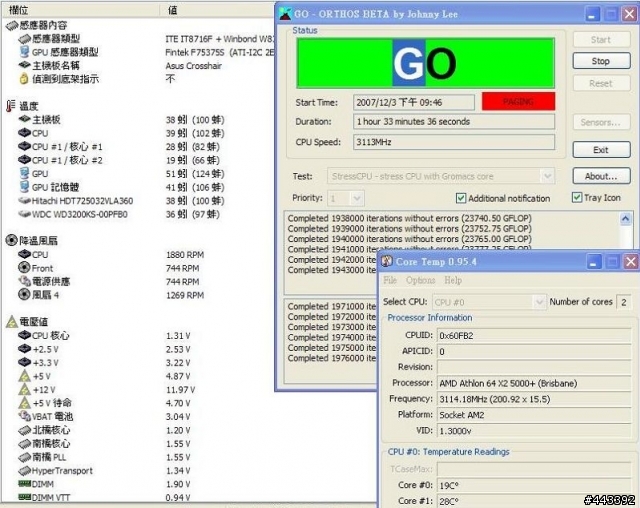Click the CPU 核心 voltage icon
Viewport: 640px width, 508px height.
pyautogui.click(x=24, y=335)
